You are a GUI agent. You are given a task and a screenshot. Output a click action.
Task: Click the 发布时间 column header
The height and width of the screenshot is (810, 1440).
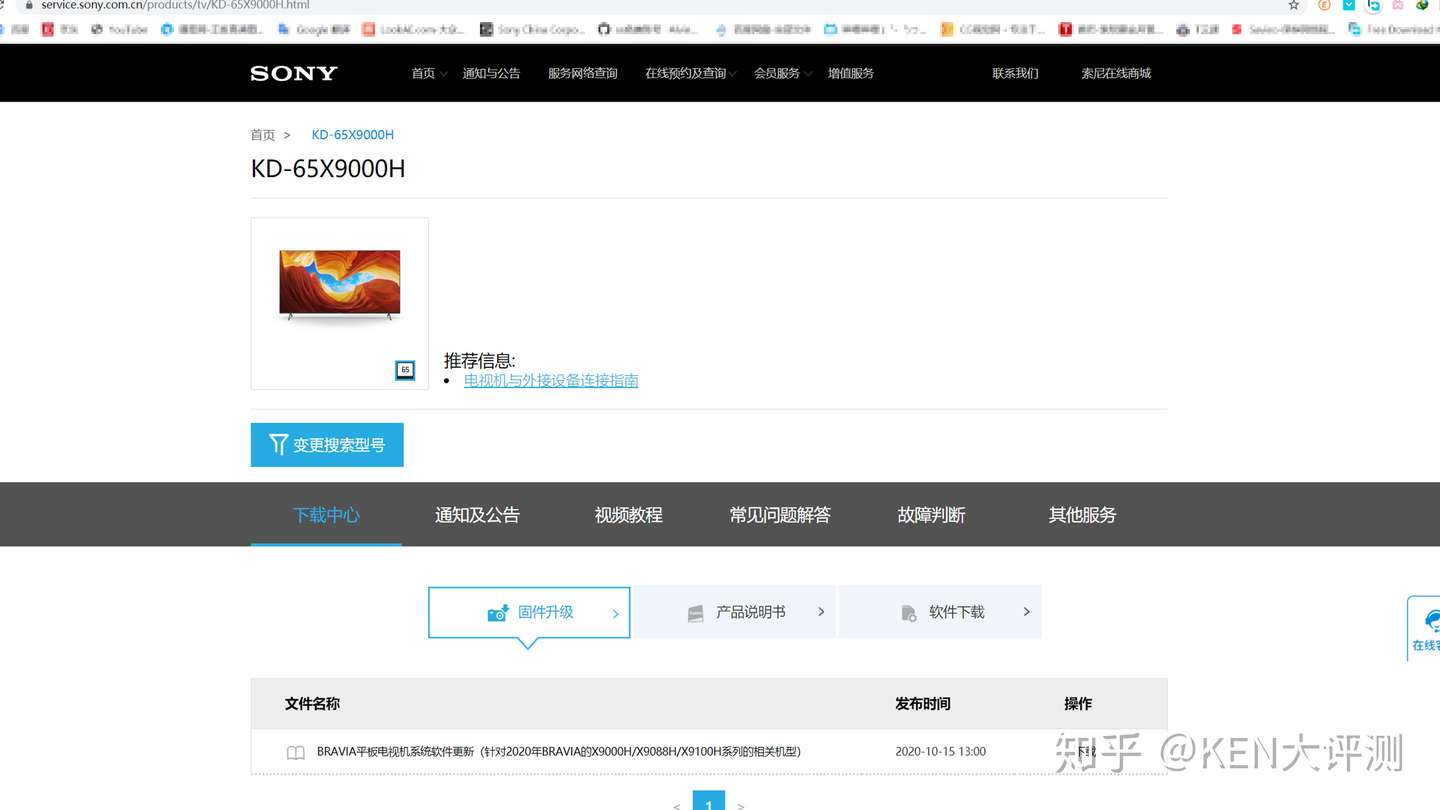[923, 704]
